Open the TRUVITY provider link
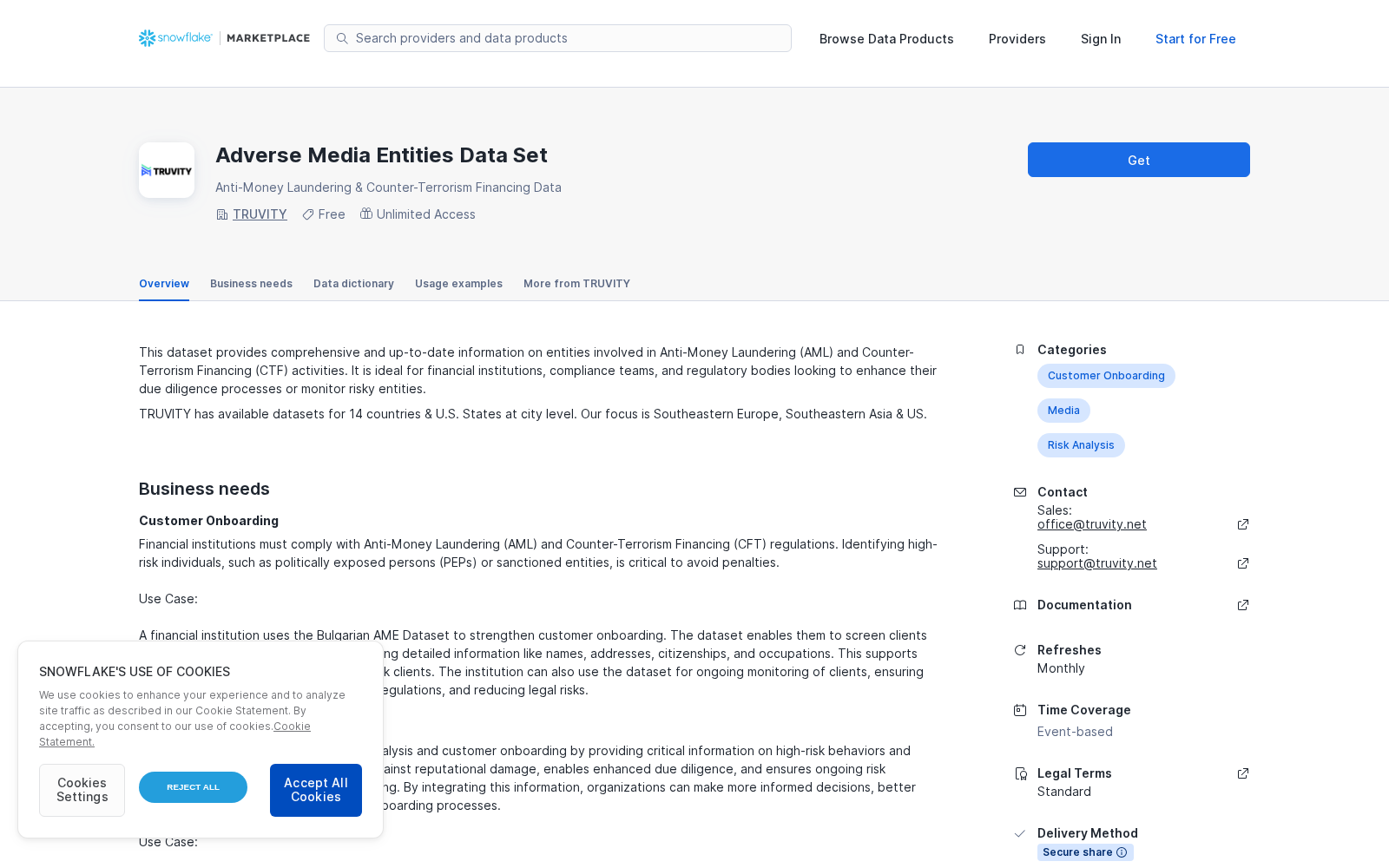The width and height of the screenshot is (1389, 868). (x=260, y=214)
